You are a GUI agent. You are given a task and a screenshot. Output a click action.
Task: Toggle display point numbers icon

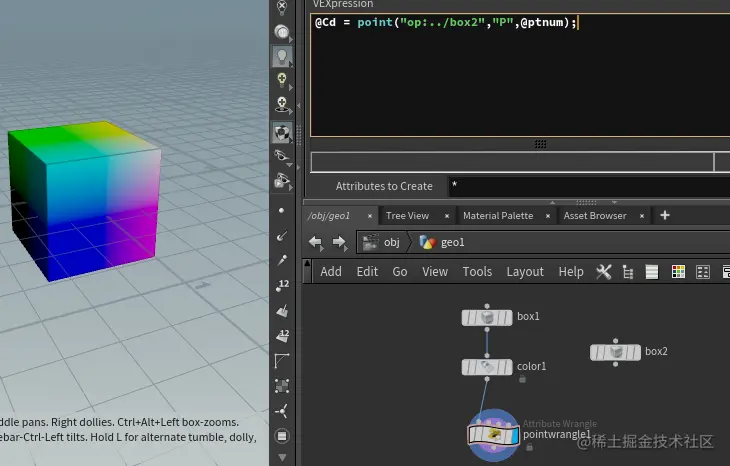(282, 285)
